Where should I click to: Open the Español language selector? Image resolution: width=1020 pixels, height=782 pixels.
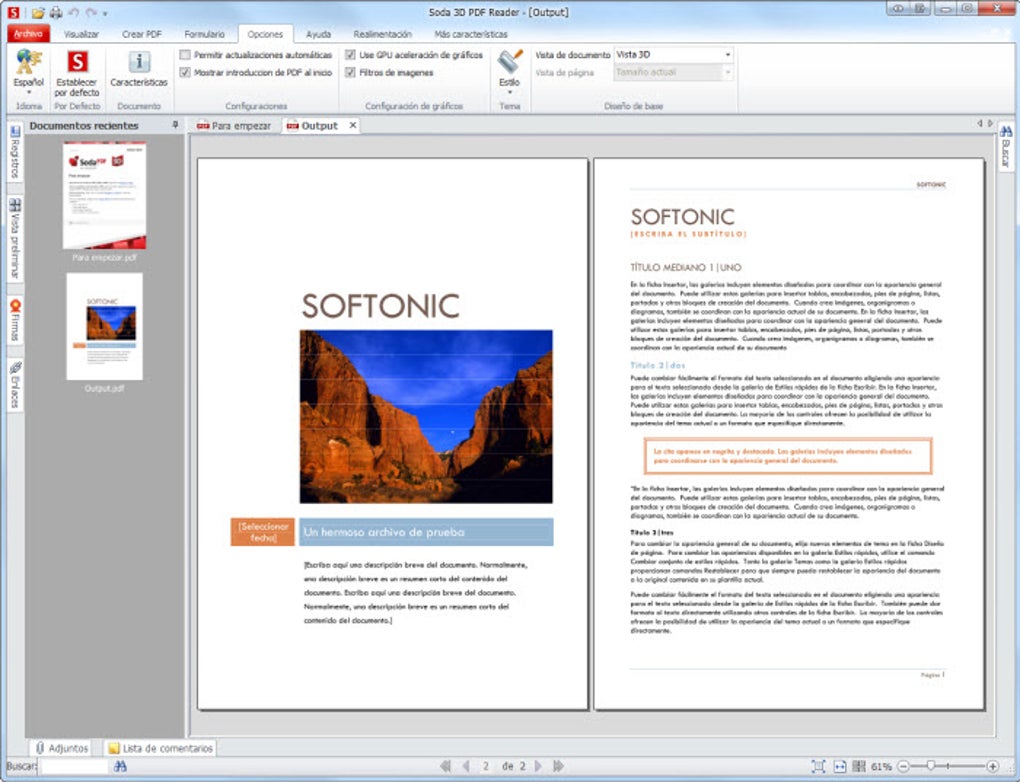click(29, 72)
